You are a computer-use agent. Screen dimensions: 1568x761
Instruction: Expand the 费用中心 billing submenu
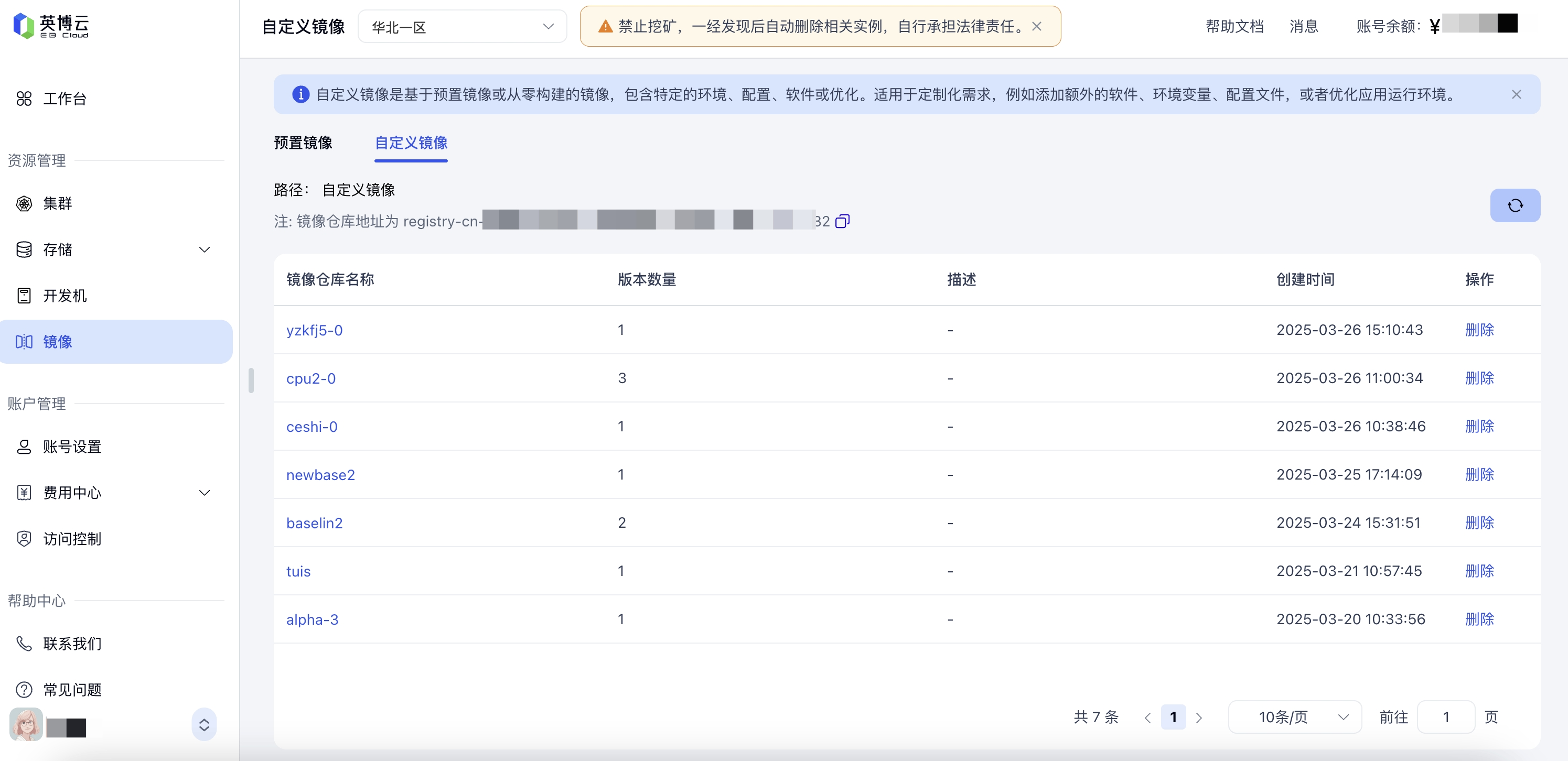[x=205, y=492]
